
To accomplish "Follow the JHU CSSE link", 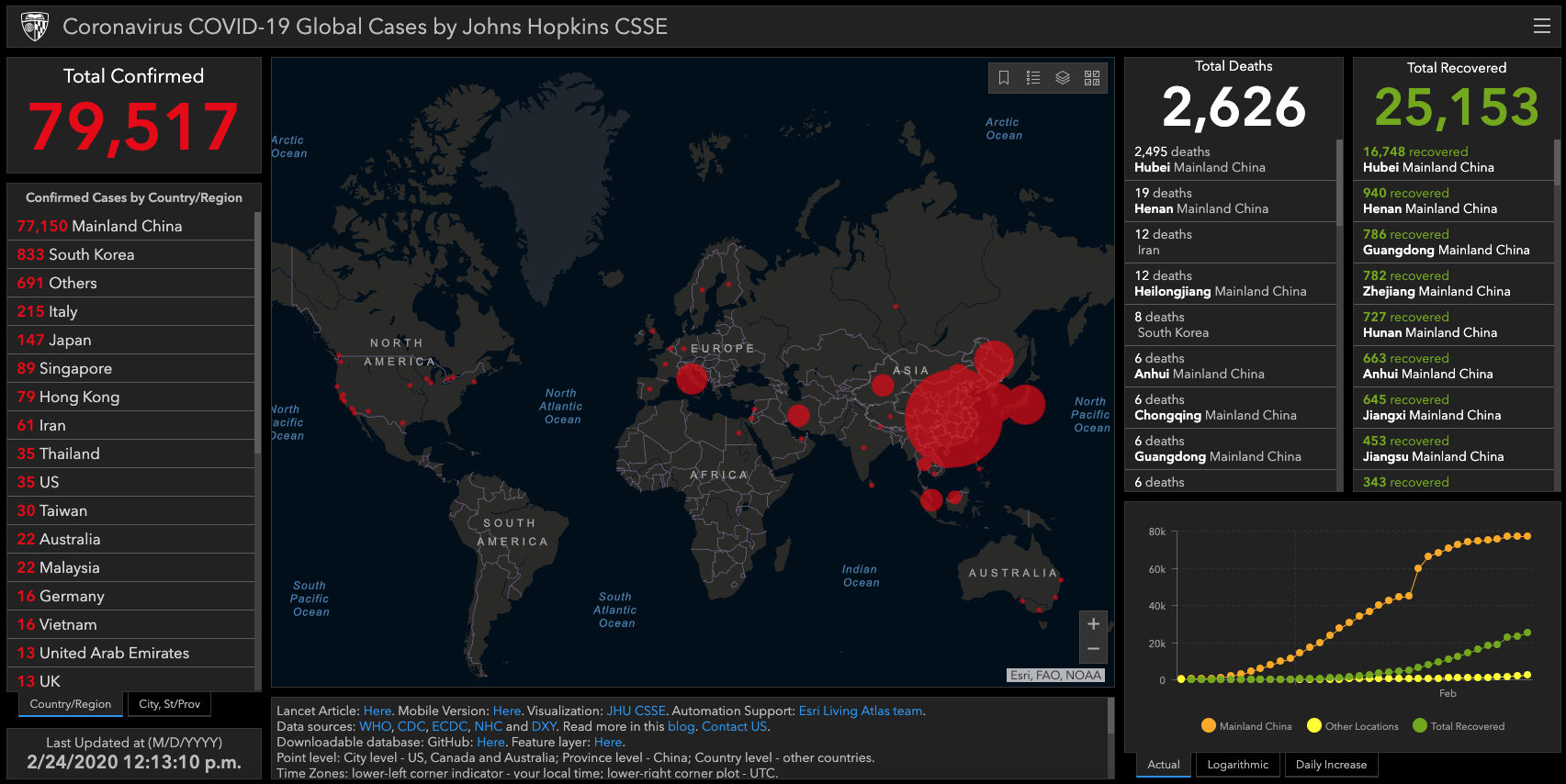I will pyautogui.click(x=637, y=711).
